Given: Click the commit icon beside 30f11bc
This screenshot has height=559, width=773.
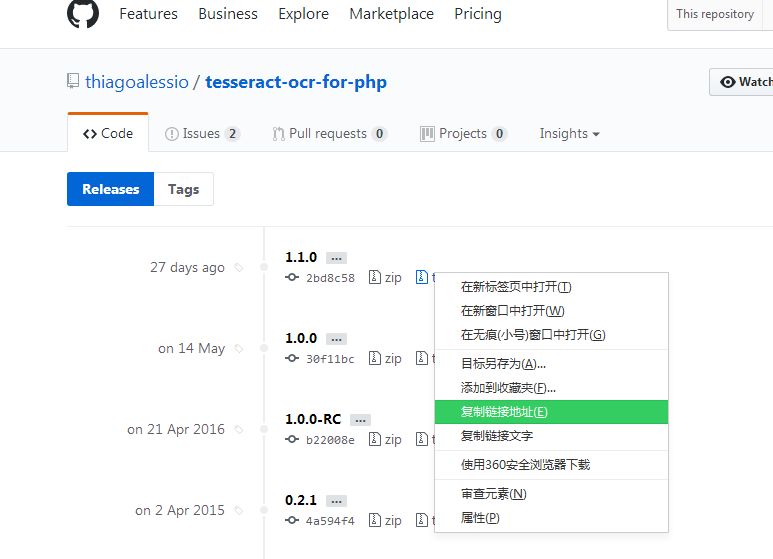Looking at the screenshot, I should tap(292, 358).
